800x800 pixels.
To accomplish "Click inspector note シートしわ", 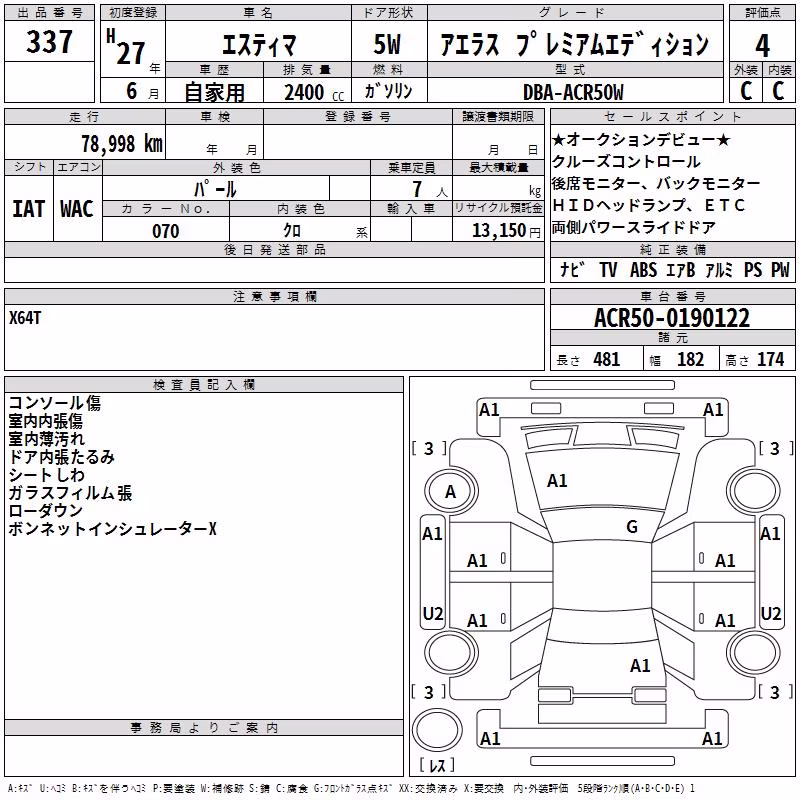I will (x=46, y=474).
